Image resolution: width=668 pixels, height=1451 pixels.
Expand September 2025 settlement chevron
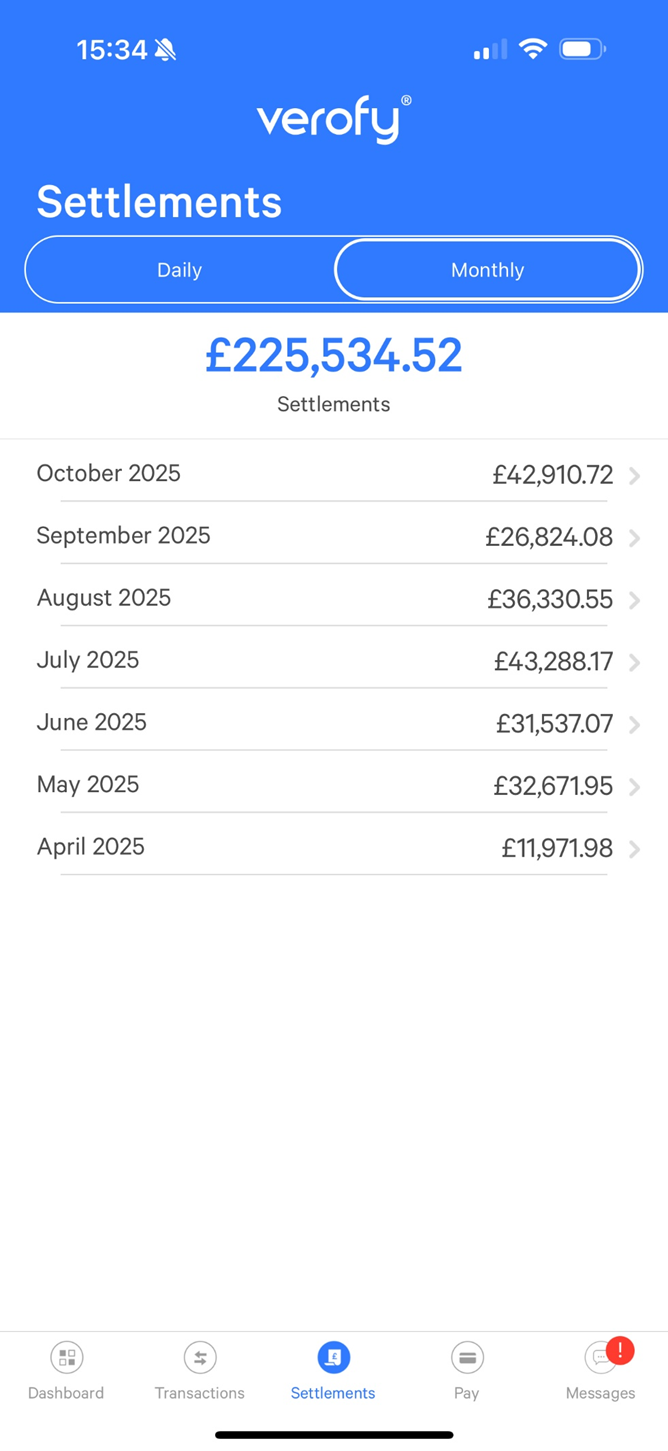pyautogui.click(x=635, y=538)
